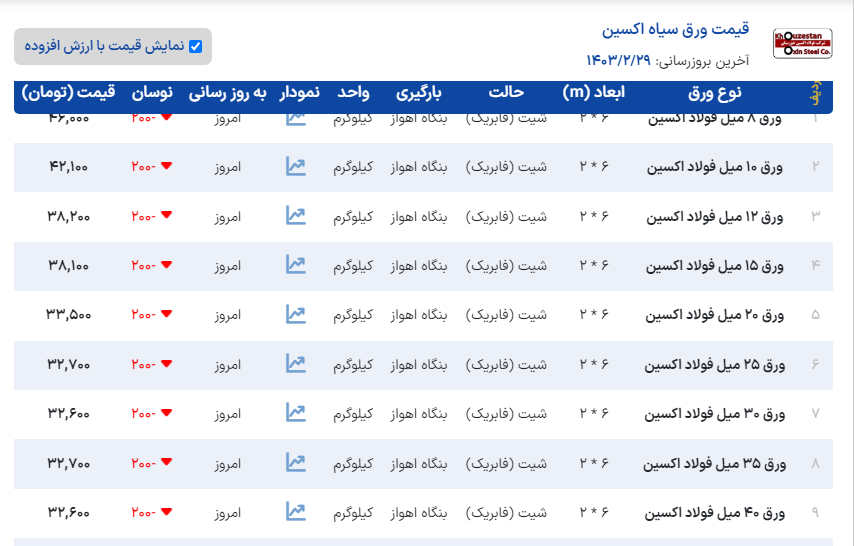View chart for 20 mm Oxin sheet
Viewport: 854px width, 546px height.
point(295,314)
